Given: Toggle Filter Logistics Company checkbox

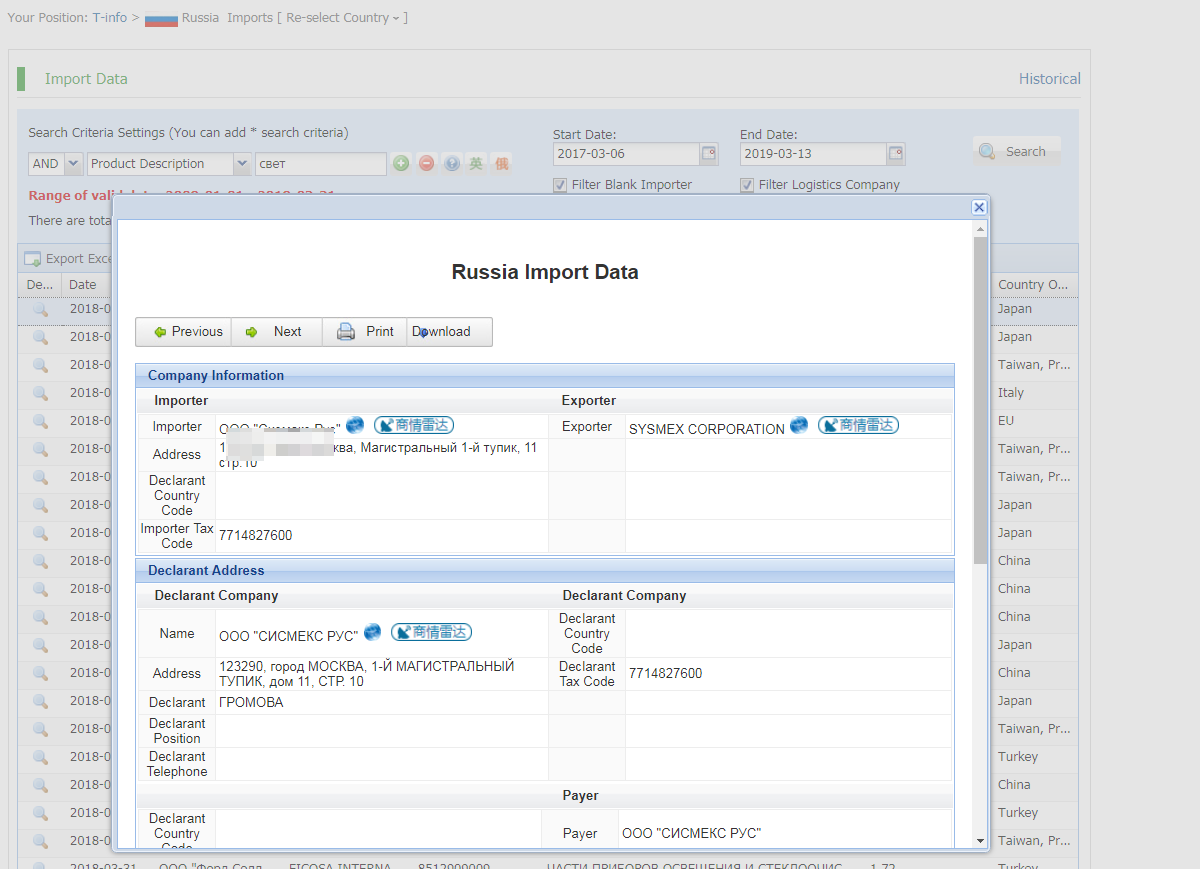Looking at the screenshot, I should 747,185.
